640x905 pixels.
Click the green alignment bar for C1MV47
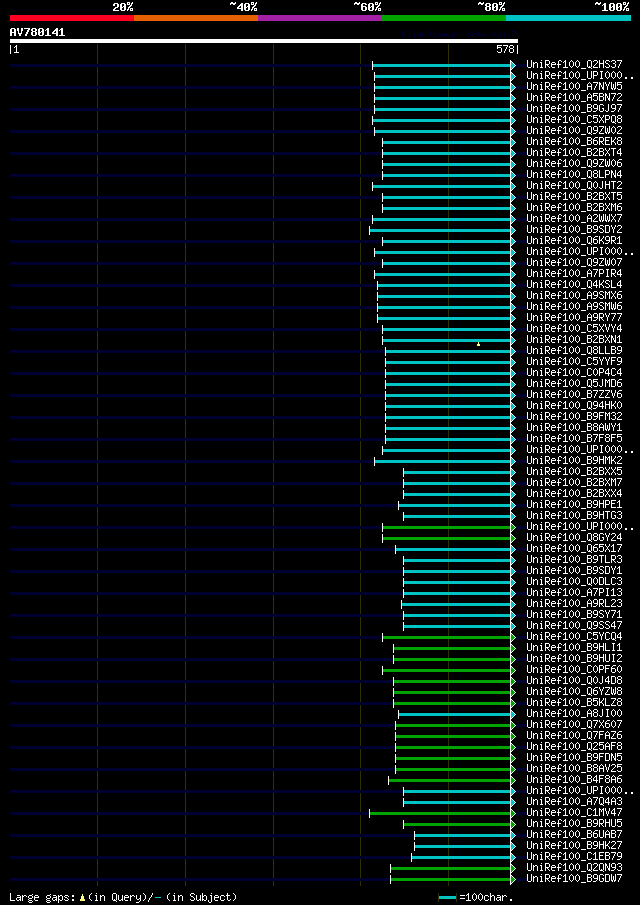click(441, 814)
